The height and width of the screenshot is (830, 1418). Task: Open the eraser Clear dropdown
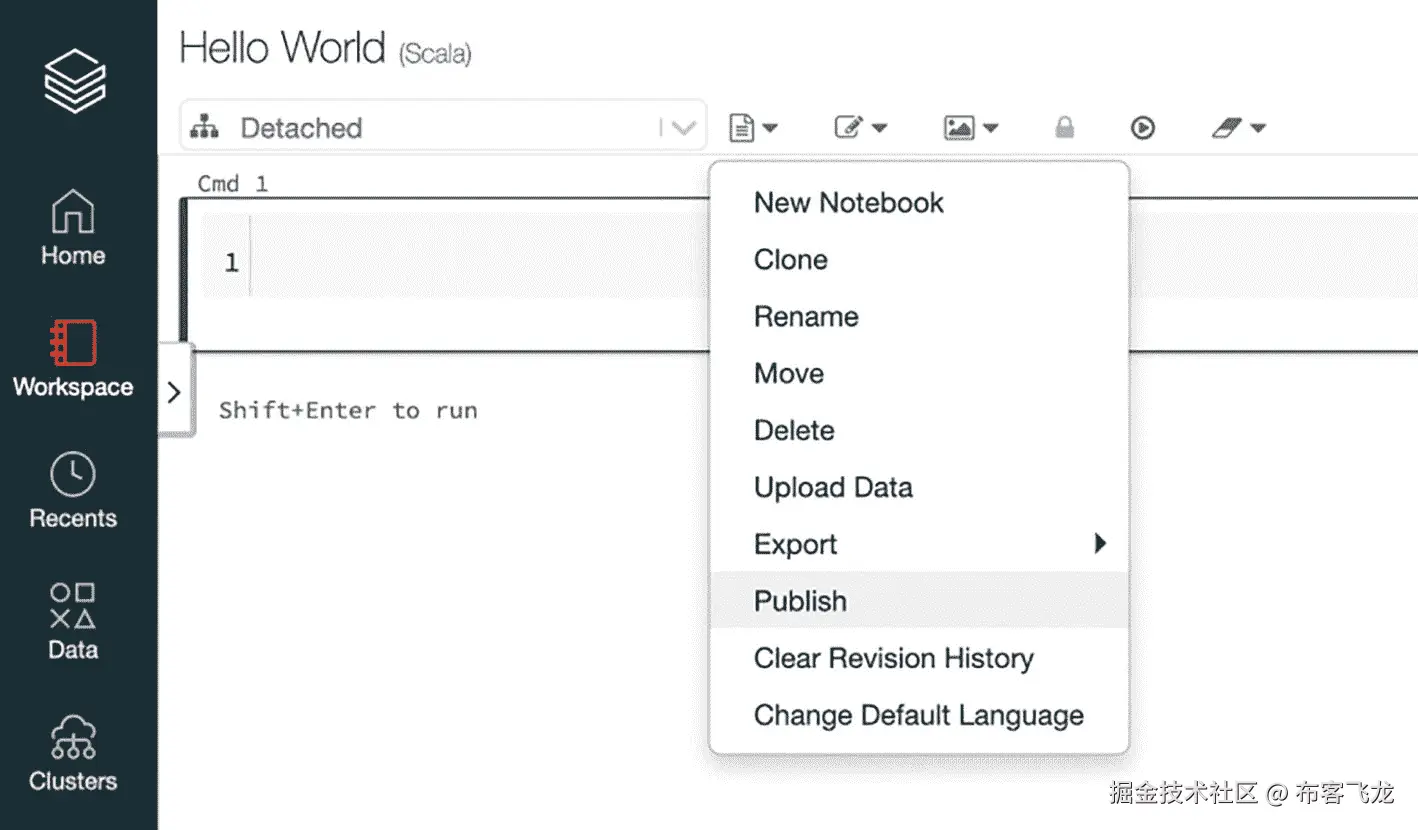tap(1238, 127)
